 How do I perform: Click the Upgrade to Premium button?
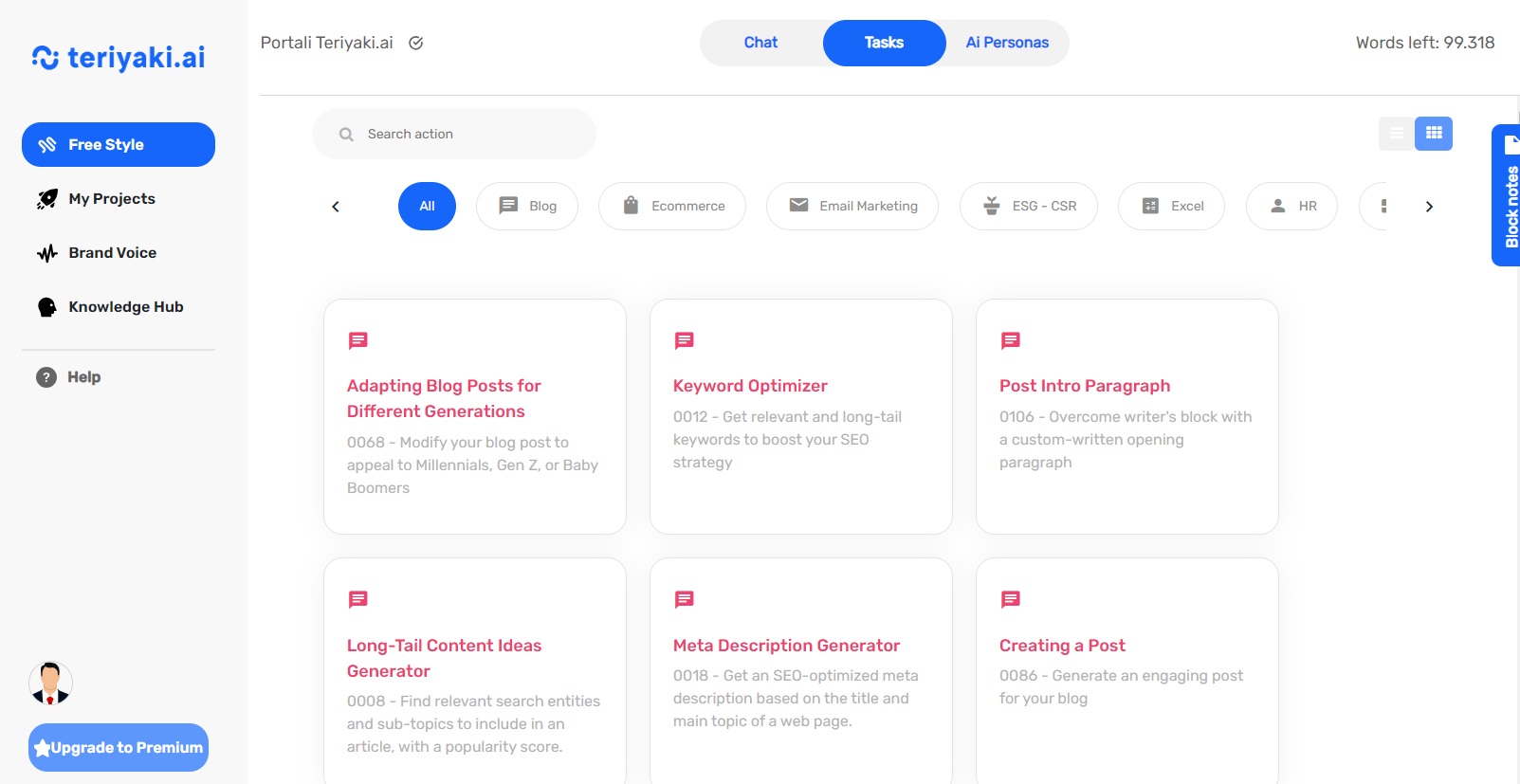(x=119, y=747)
